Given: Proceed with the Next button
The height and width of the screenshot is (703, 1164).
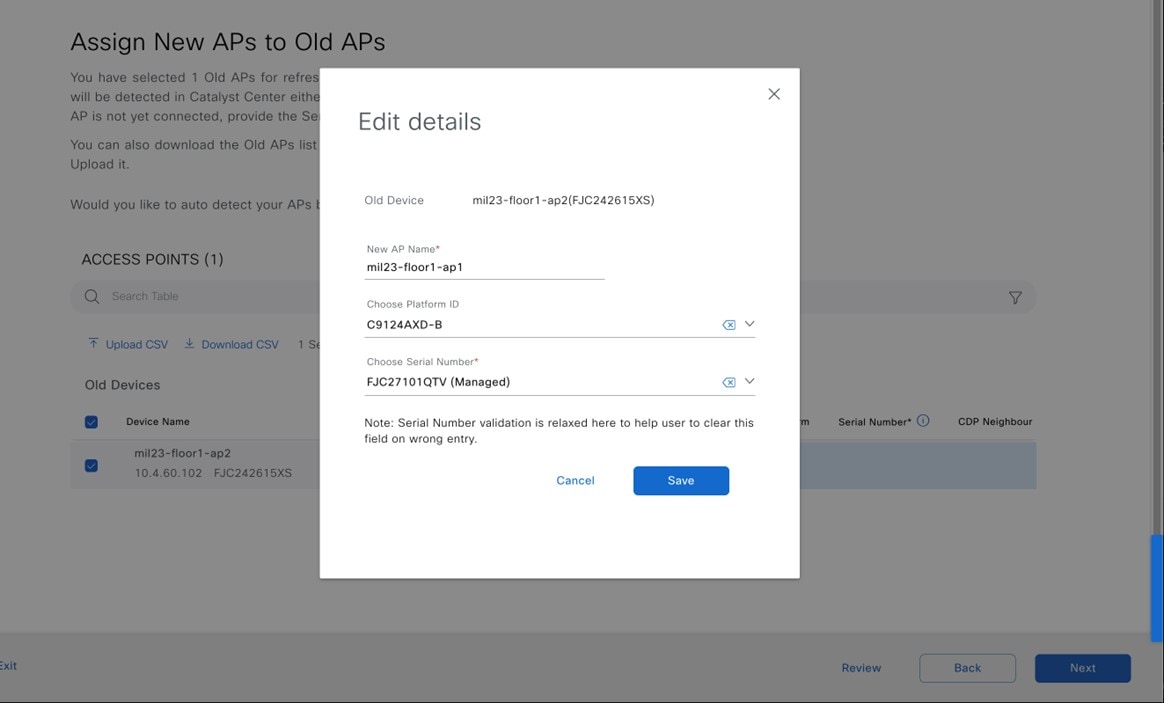Looking at the screenshot, I should (x=1082, y=668).
